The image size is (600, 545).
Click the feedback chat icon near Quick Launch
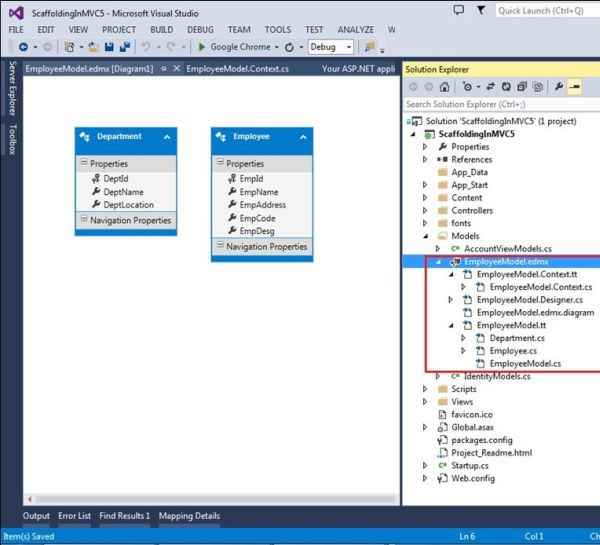458,10
